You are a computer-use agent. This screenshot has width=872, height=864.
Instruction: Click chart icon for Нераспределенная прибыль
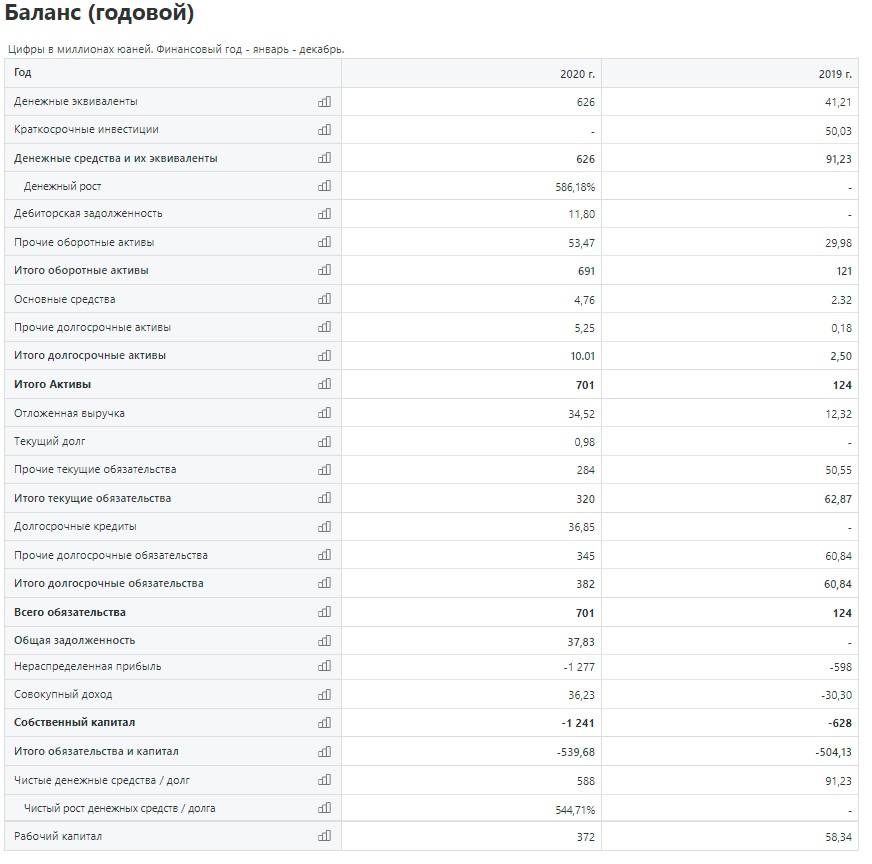(324, 666)
